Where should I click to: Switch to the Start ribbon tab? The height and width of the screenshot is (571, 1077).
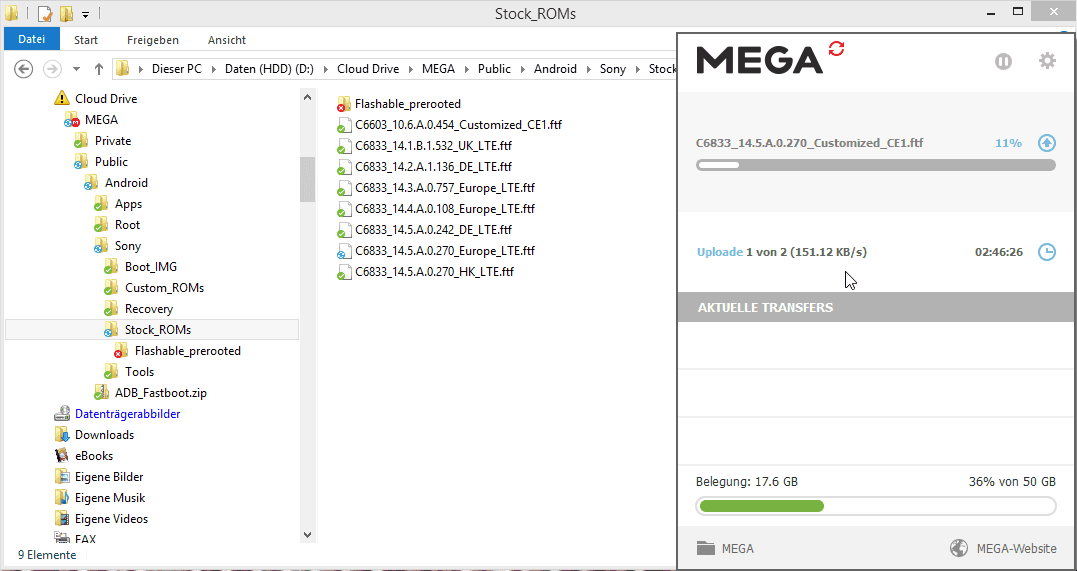[x=86, y=40]
